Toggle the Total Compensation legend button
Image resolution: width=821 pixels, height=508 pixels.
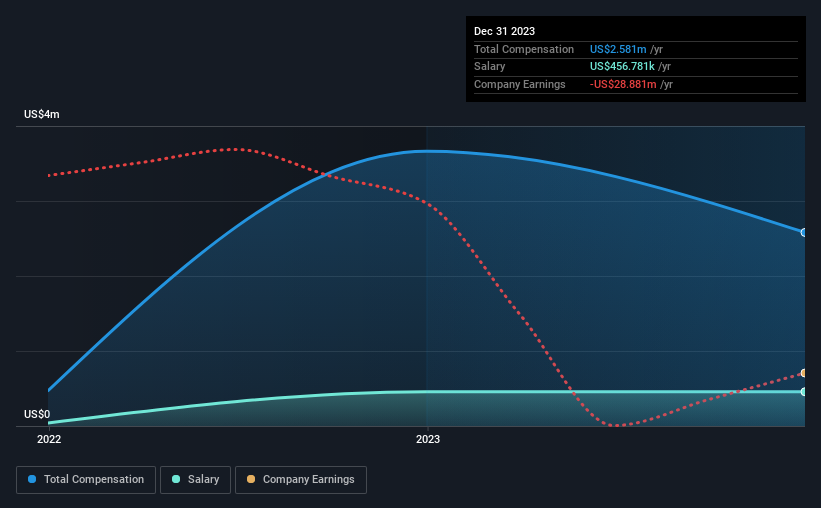[x=86, y=480]
